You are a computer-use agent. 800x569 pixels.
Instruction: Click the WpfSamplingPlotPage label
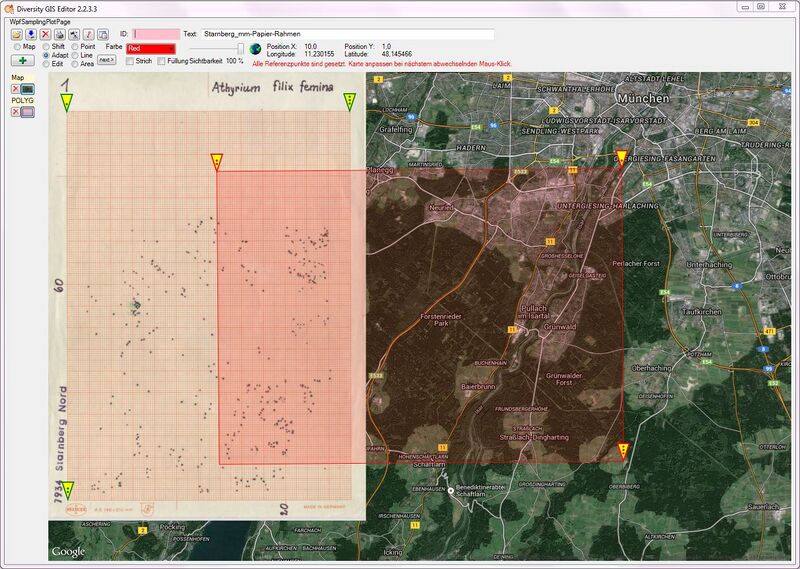coord(40,22)
